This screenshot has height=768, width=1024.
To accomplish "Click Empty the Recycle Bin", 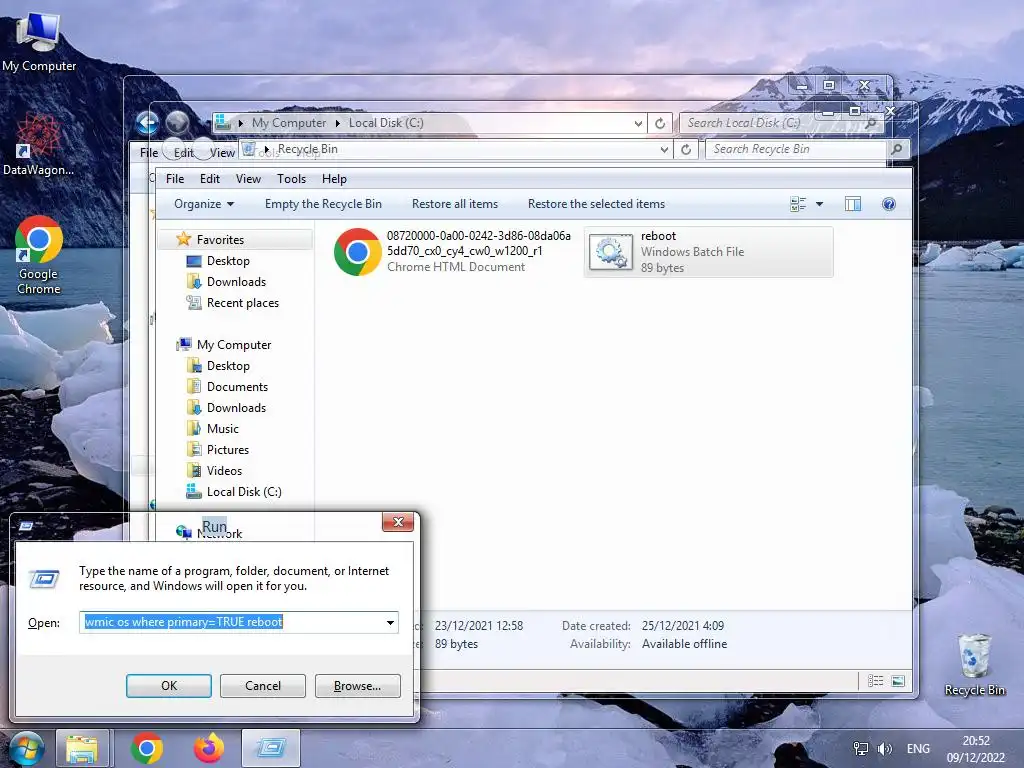I will click(323, 204).
